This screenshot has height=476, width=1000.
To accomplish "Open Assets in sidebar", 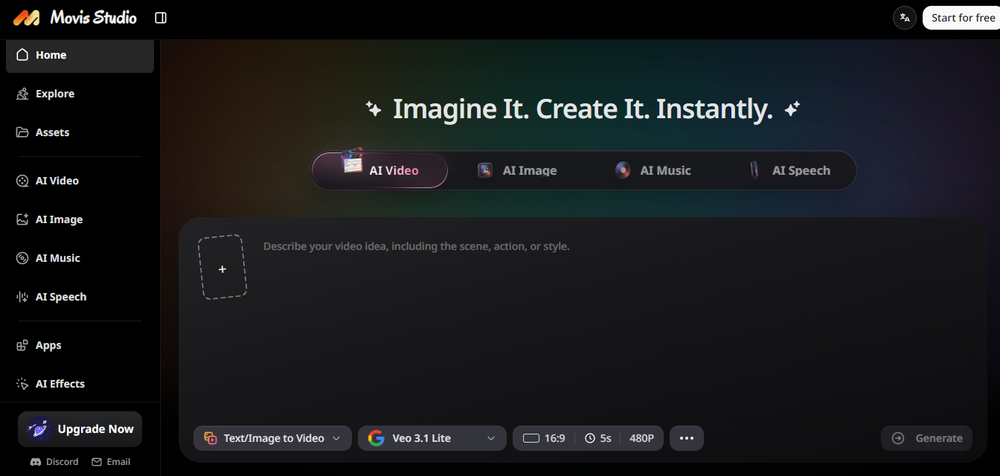I will pos(80,133).
